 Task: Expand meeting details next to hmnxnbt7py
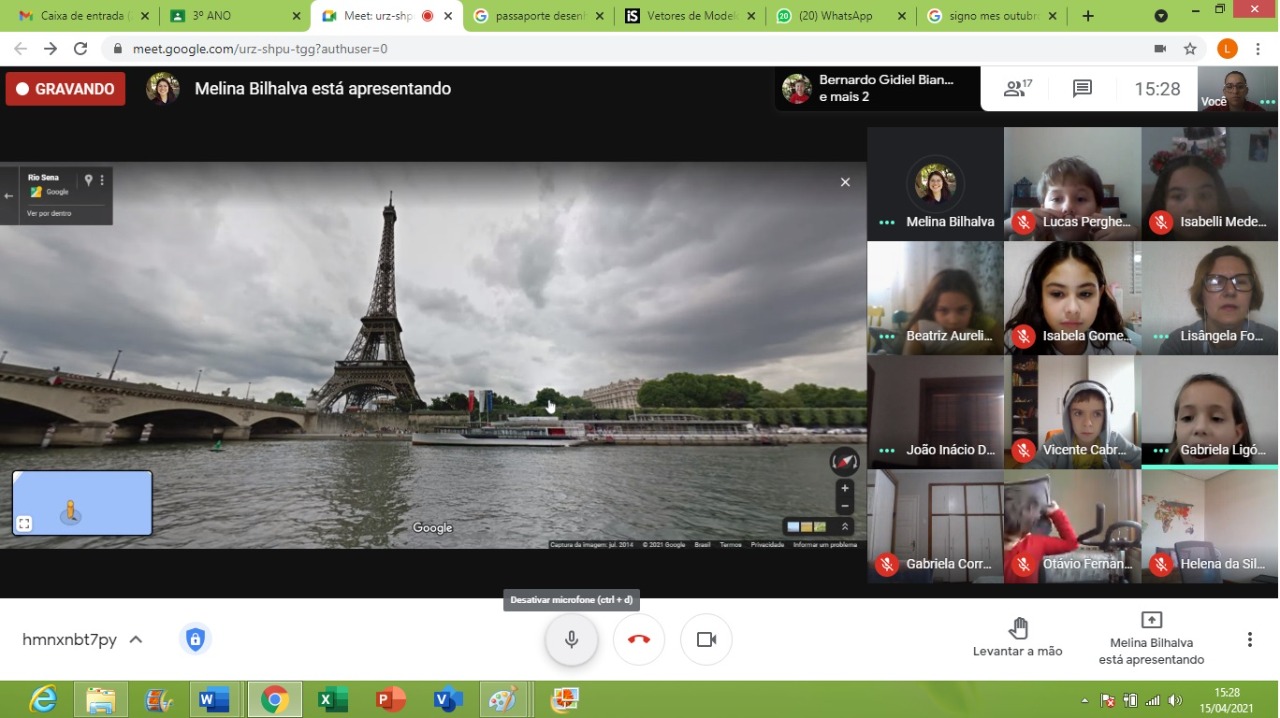[136, 639]
